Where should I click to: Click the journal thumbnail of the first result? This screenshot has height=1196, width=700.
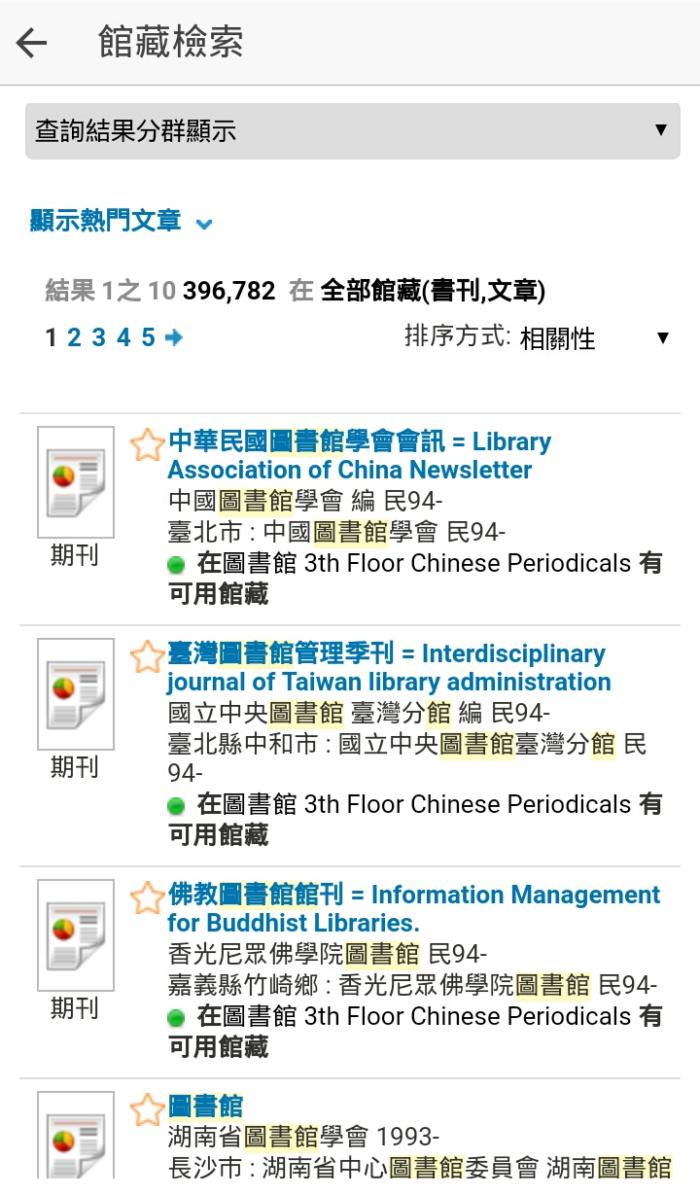75,482
